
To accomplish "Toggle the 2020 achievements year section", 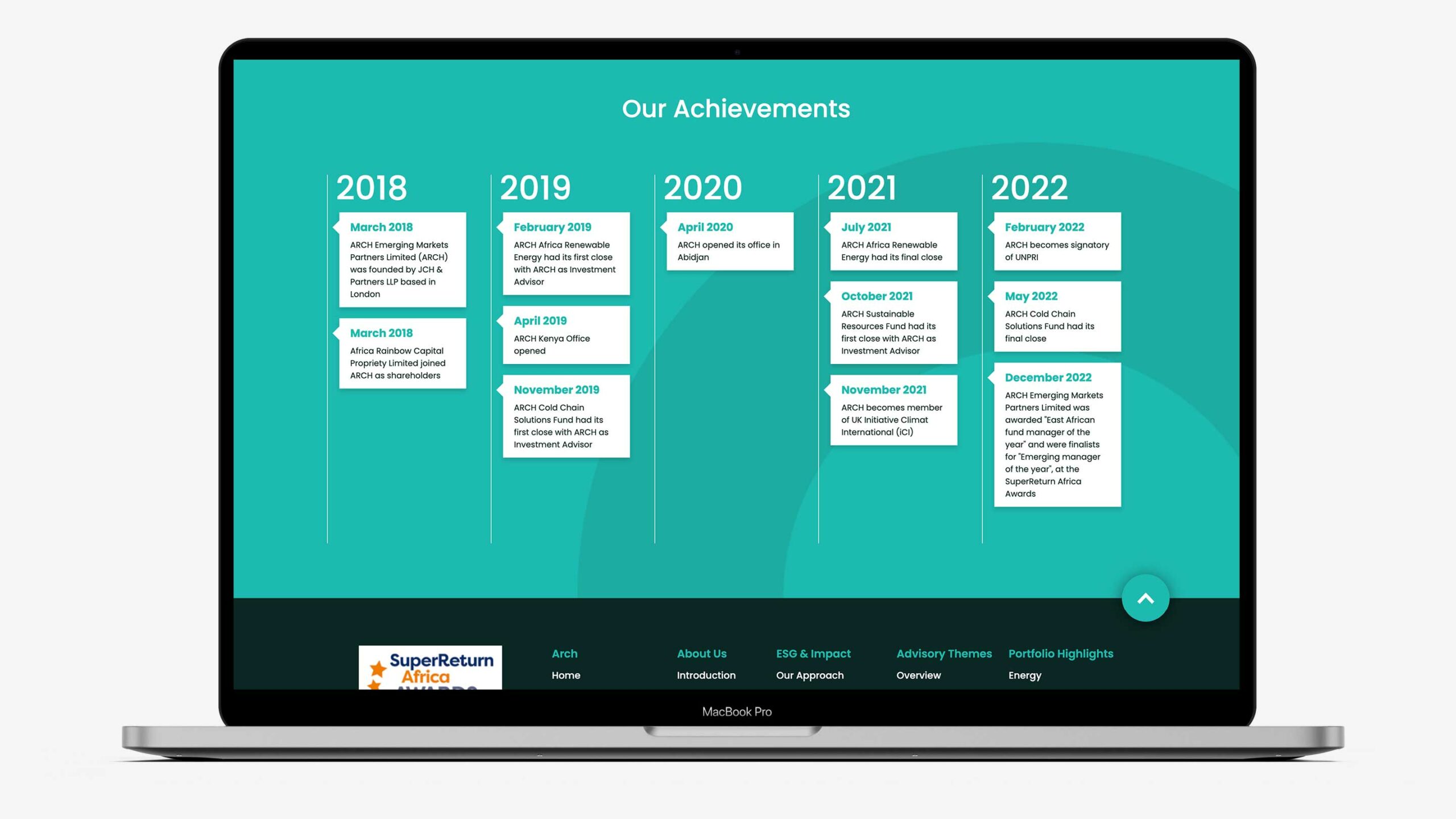I will coord(703,188).
